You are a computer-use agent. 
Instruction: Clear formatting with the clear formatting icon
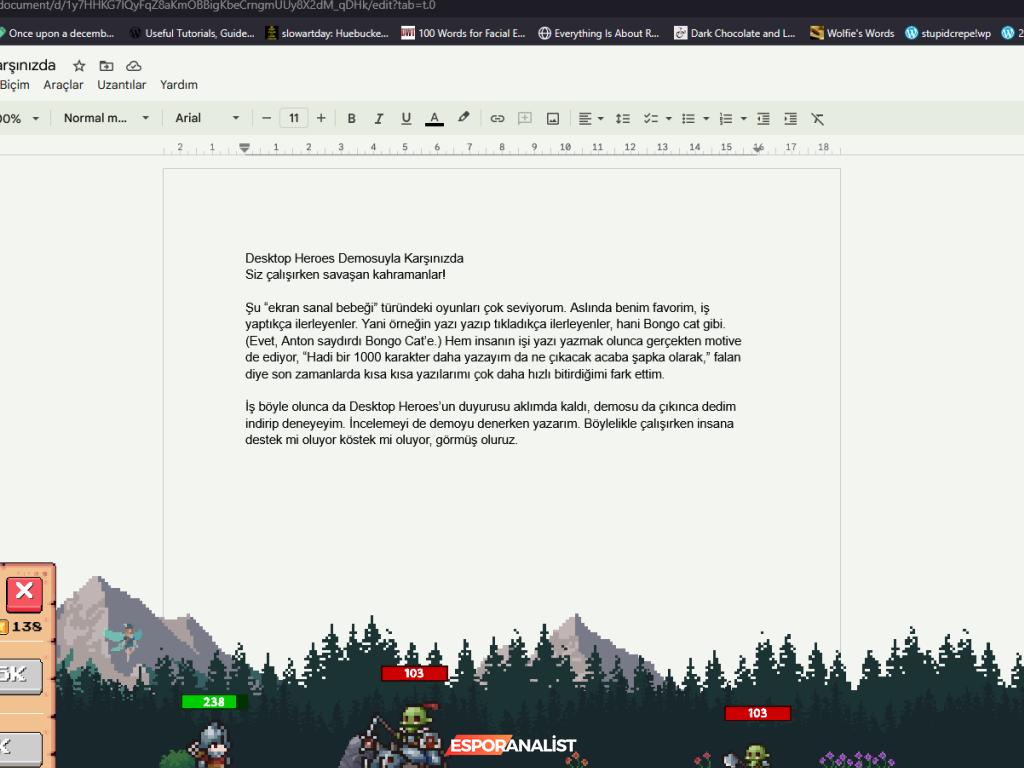pos(817,118)
